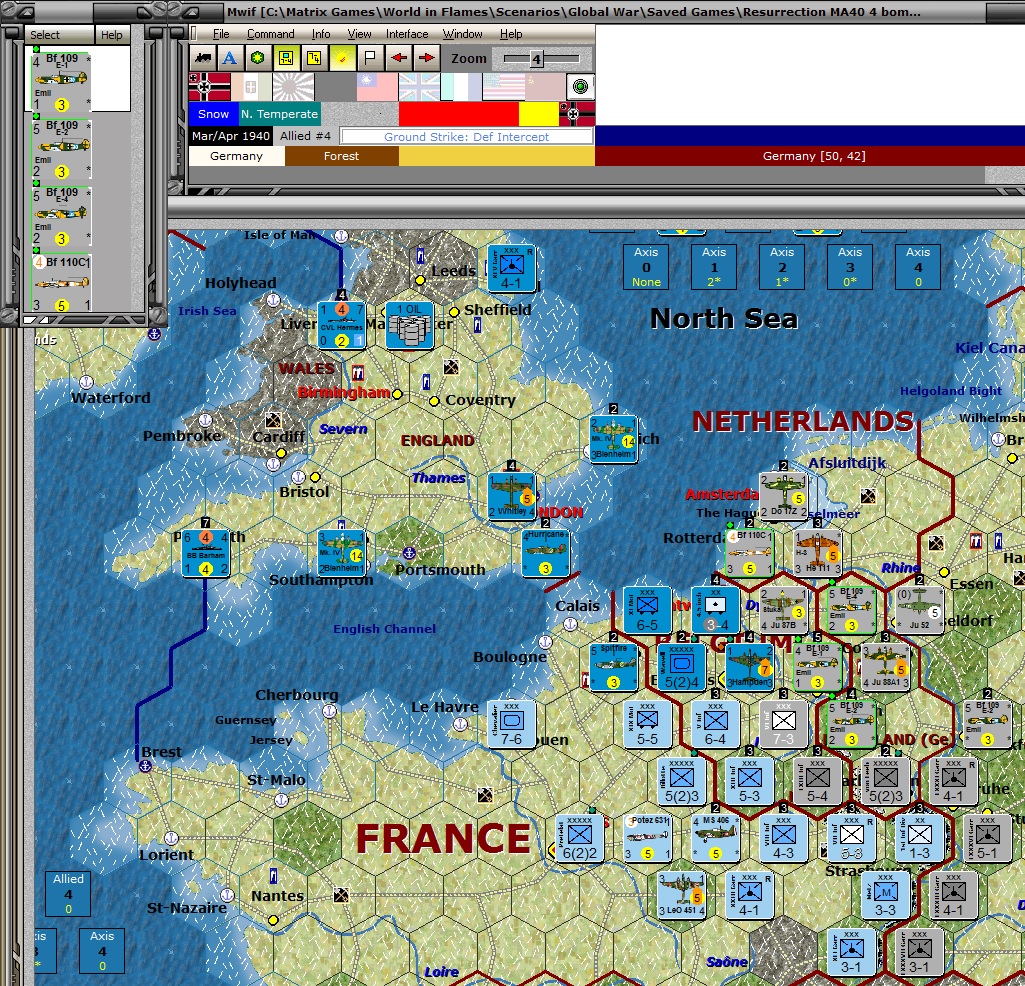Click the Allied #4 impulse label

point(305,136)
